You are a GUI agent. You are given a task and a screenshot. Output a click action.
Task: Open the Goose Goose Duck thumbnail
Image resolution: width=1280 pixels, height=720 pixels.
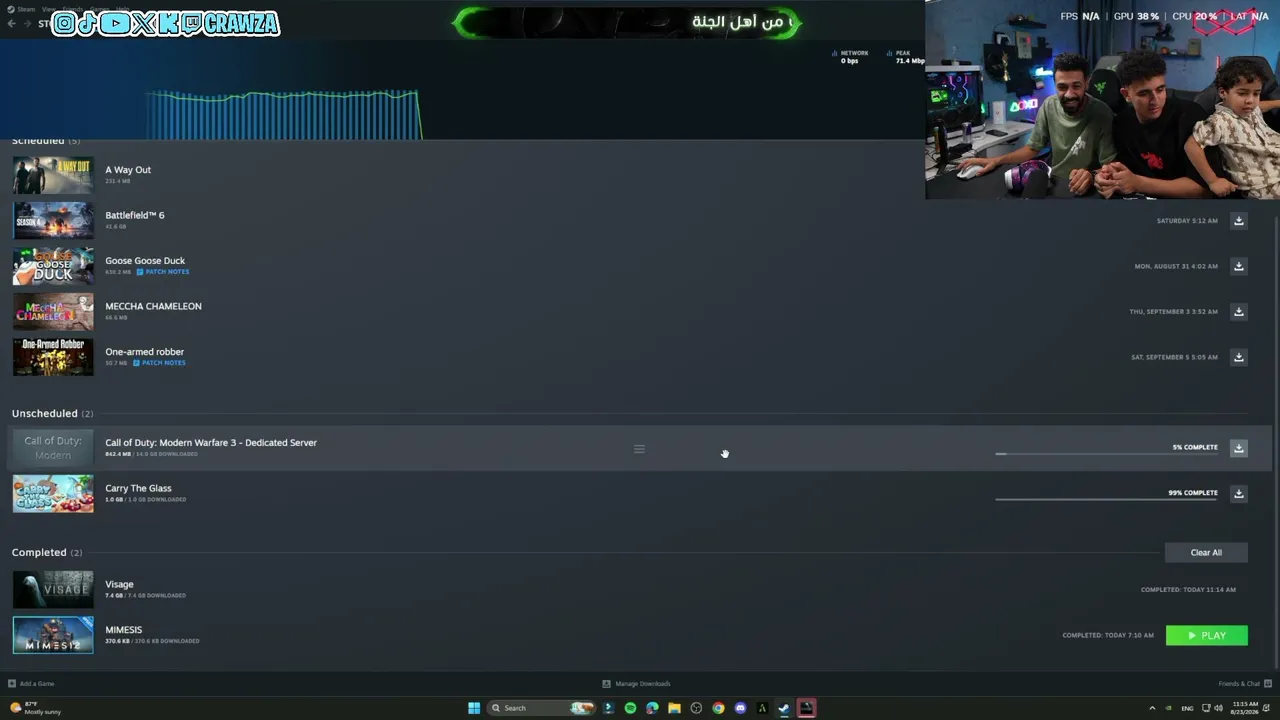(x=53, y=266)
